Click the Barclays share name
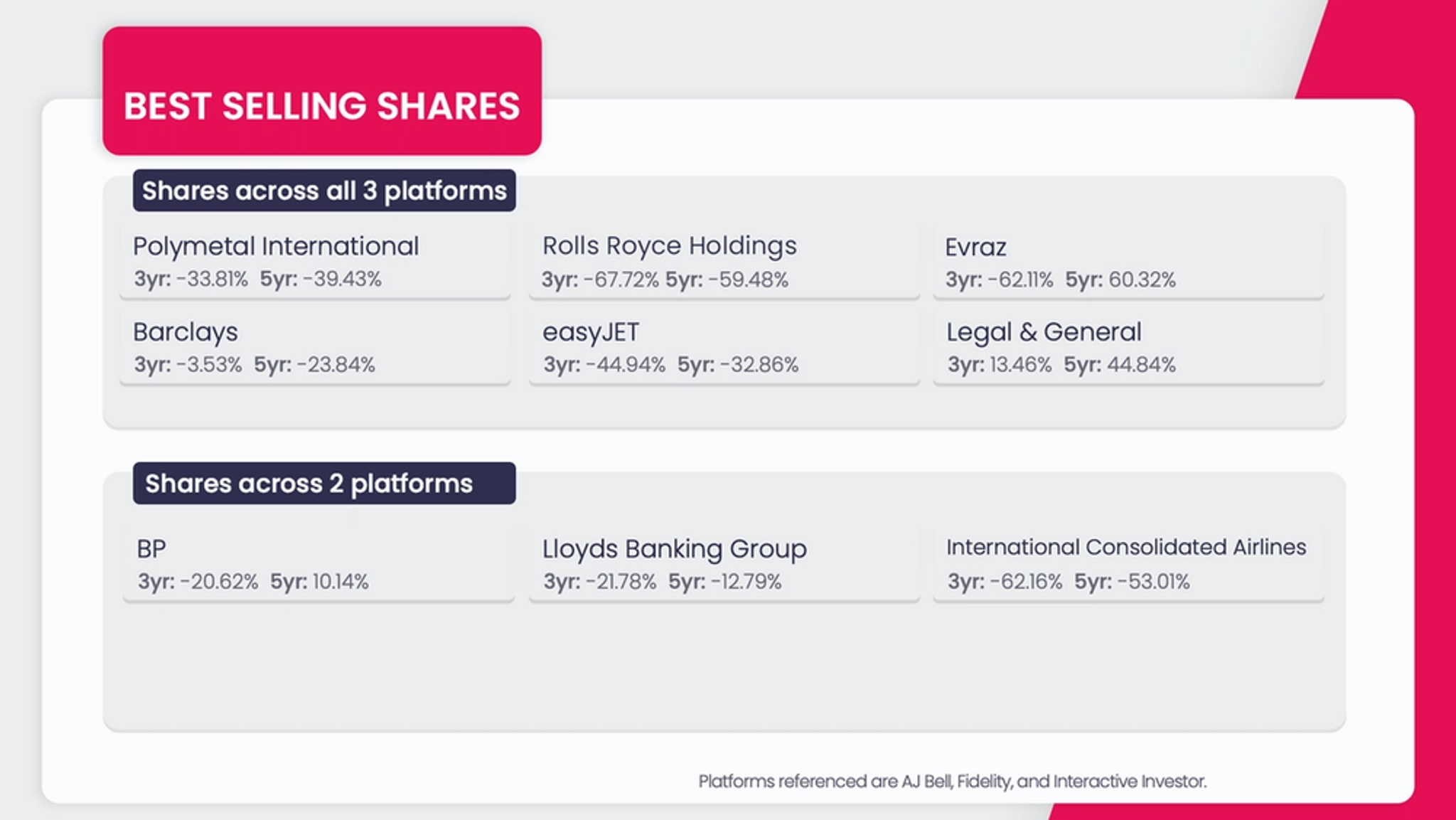The width and height of the screenshot is (1456, 820). click(x=186, y=332)
